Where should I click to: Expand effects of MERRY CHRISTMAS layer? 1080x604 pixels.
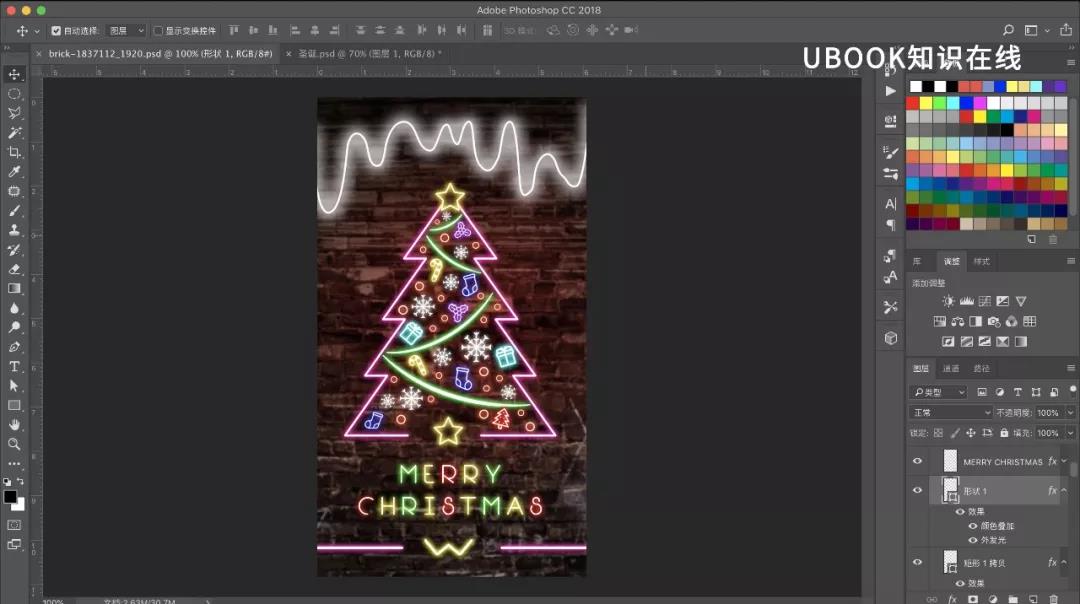[1064, 461]
